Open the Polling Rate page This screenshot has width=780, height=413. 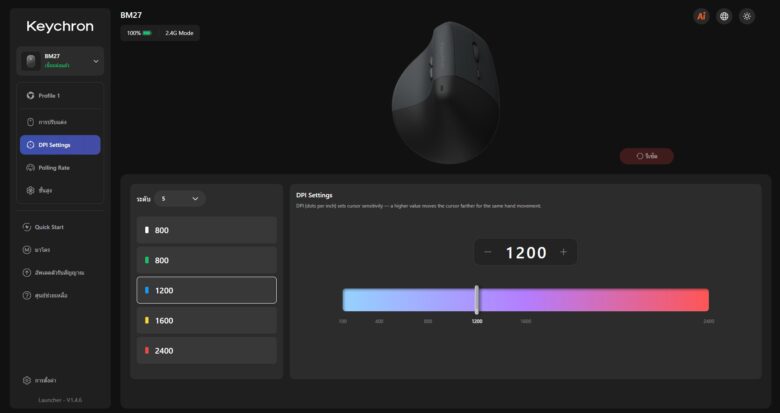click(x=60, y=168)
